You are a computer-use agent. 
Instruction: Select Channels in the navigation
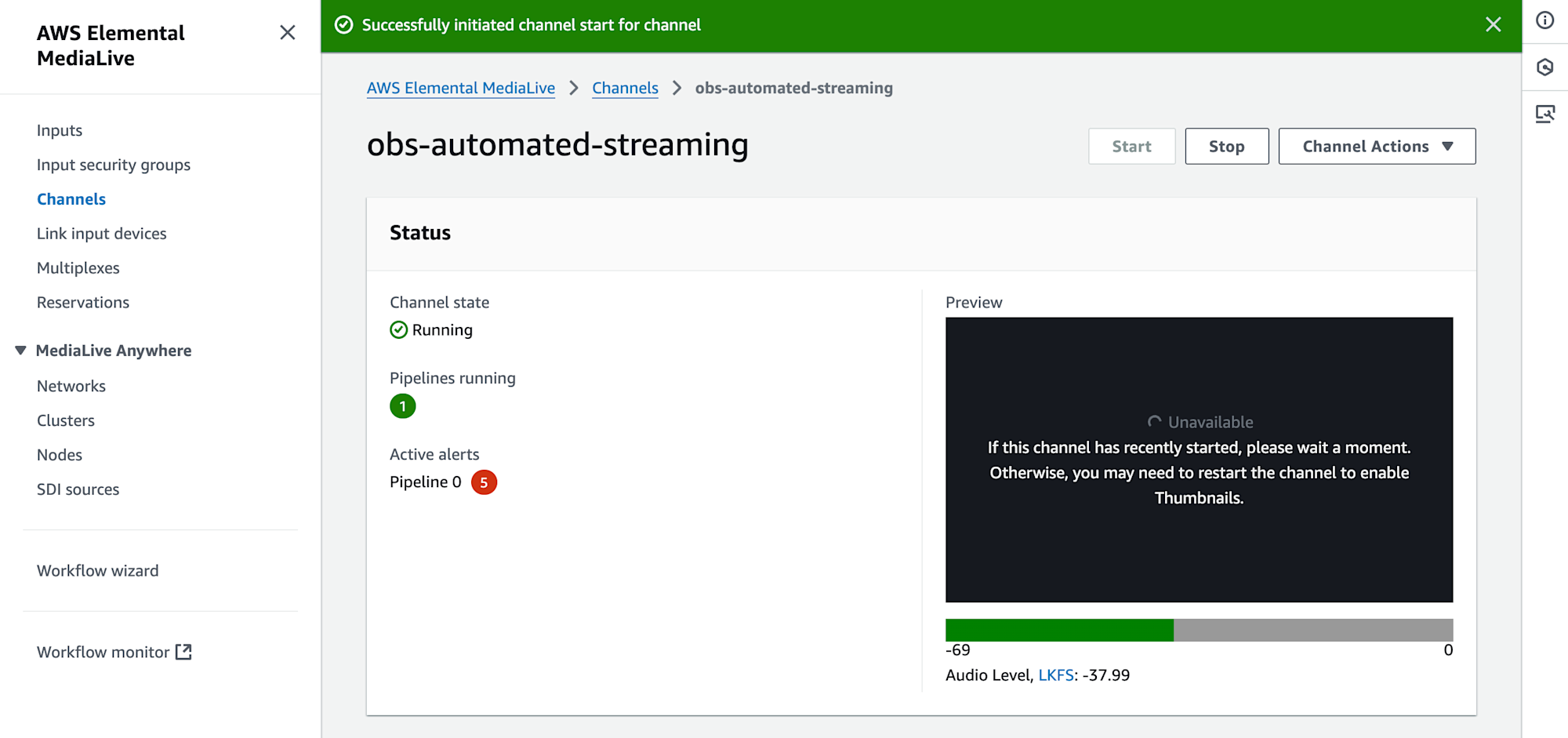point(71,199)
